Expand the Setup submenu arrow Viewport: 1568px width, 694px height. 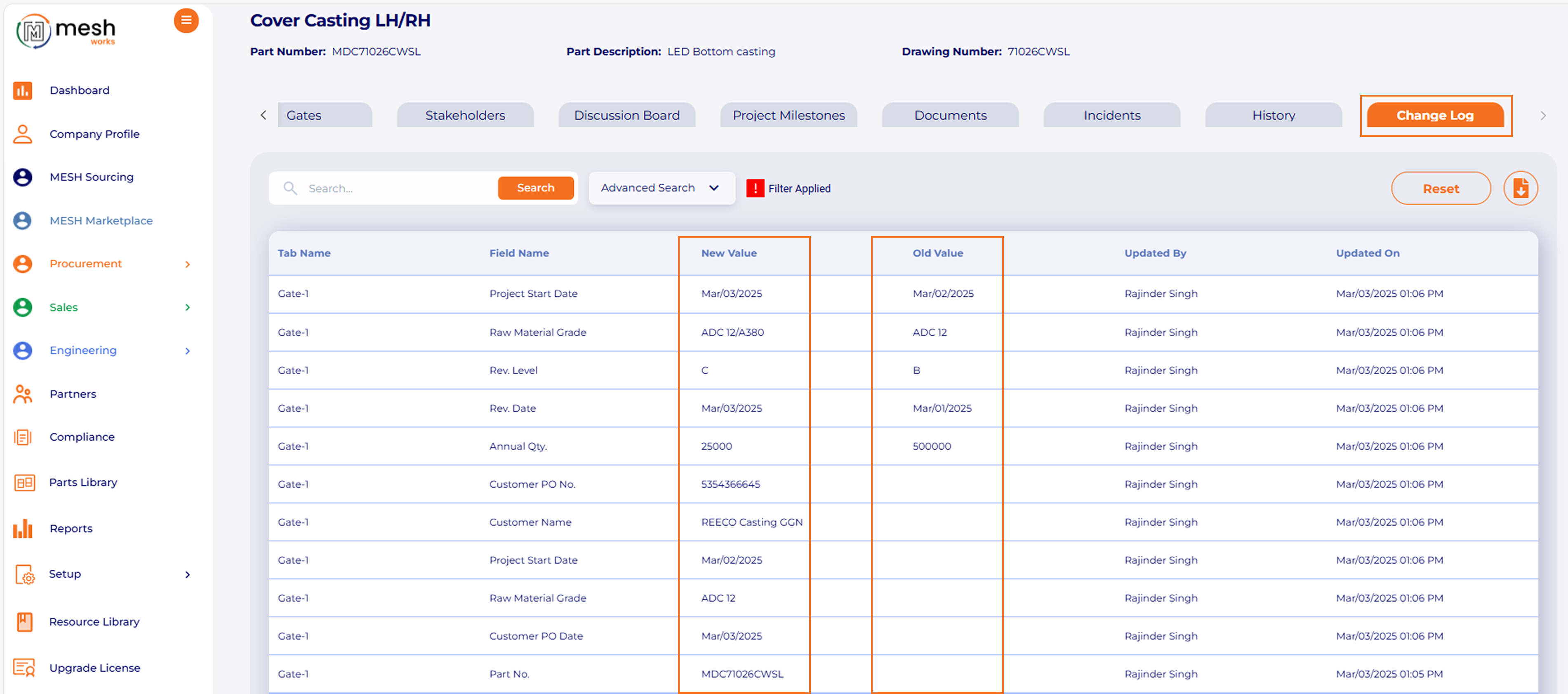pyautogui.click(x=188, y=574)
